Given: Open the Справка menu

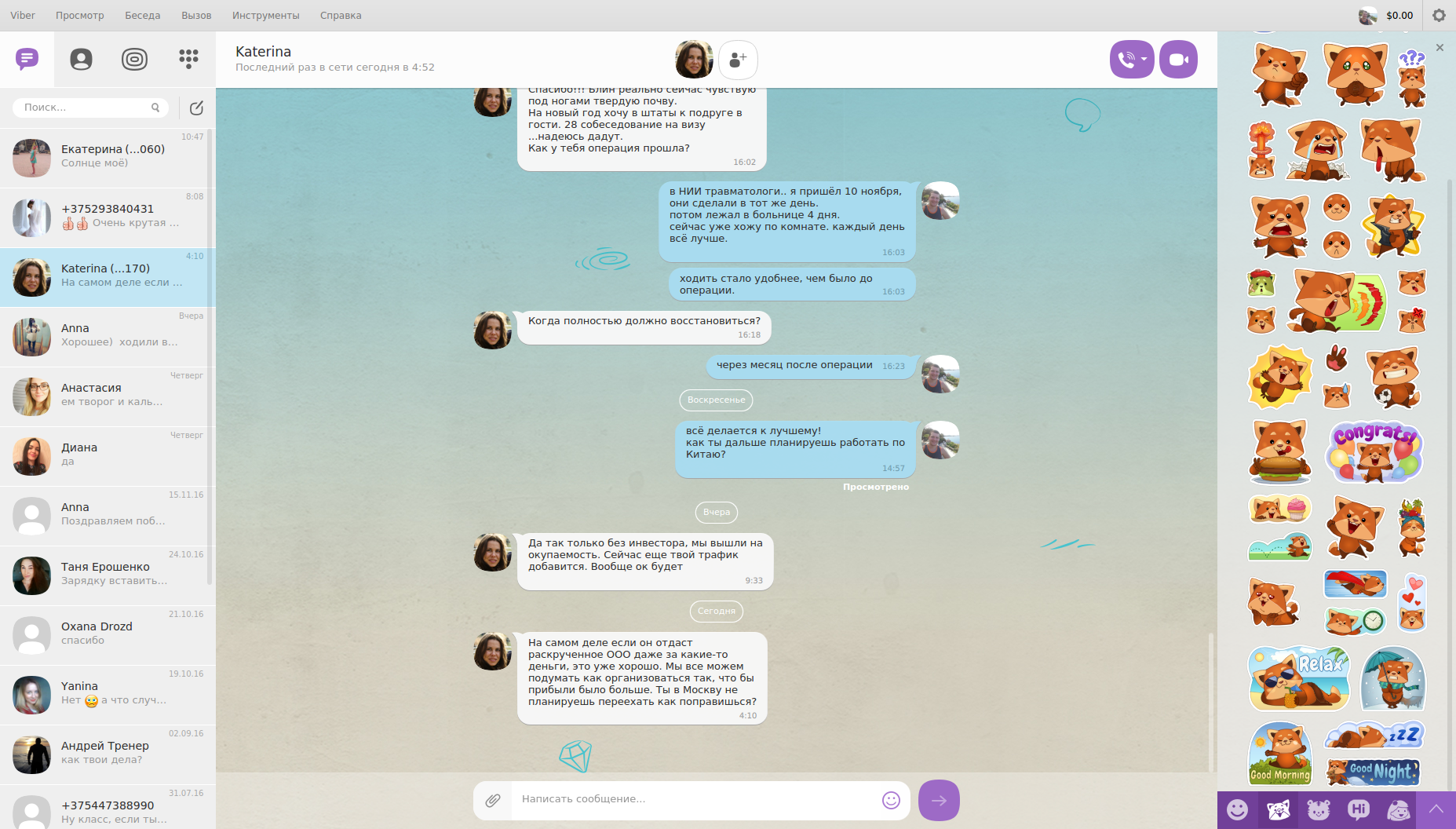Looking at the screenshot, I should (341, 15).
